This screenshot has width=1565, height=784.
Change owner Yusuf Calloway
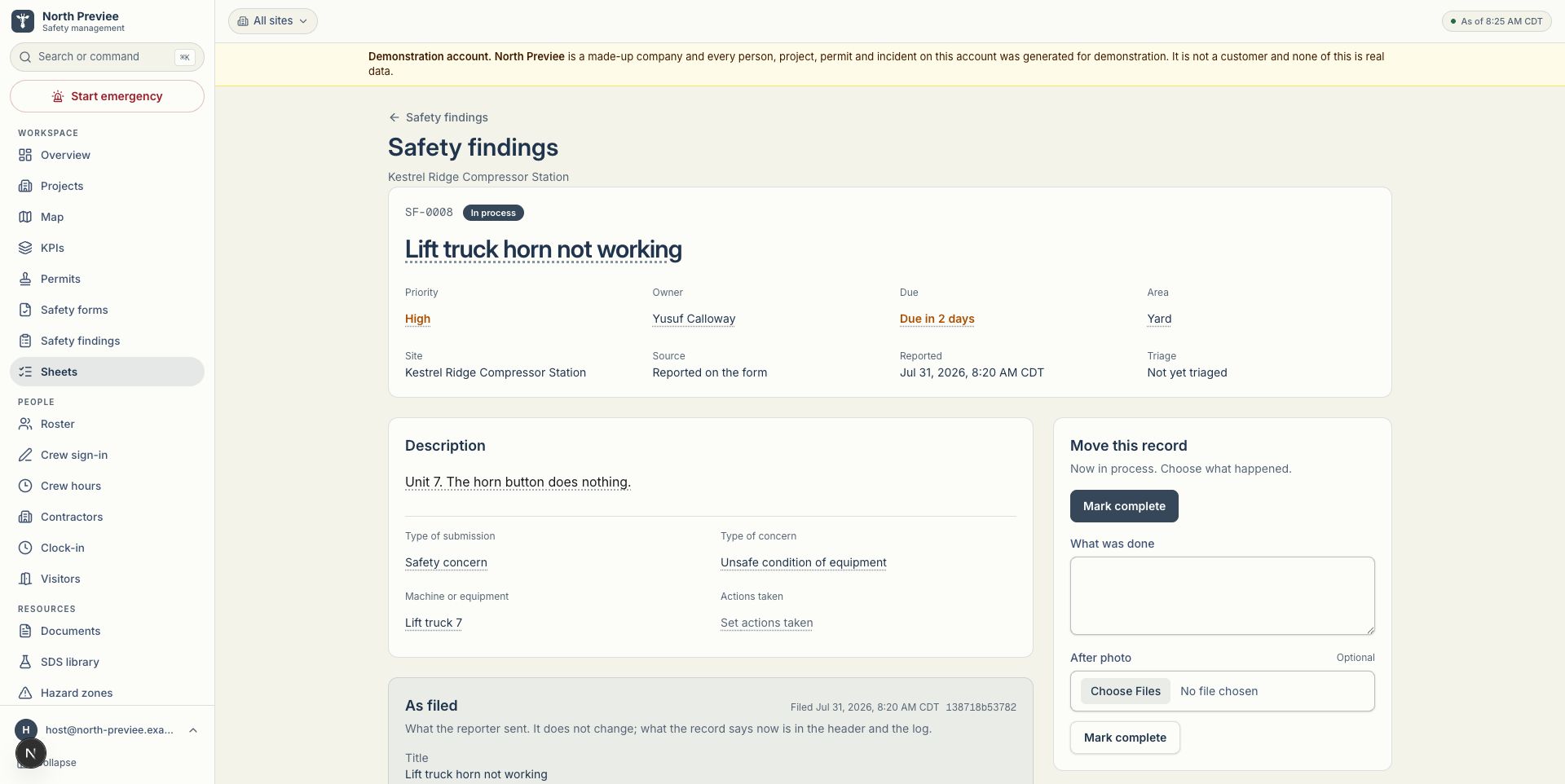pyautogui.click(x=694, y=319)
